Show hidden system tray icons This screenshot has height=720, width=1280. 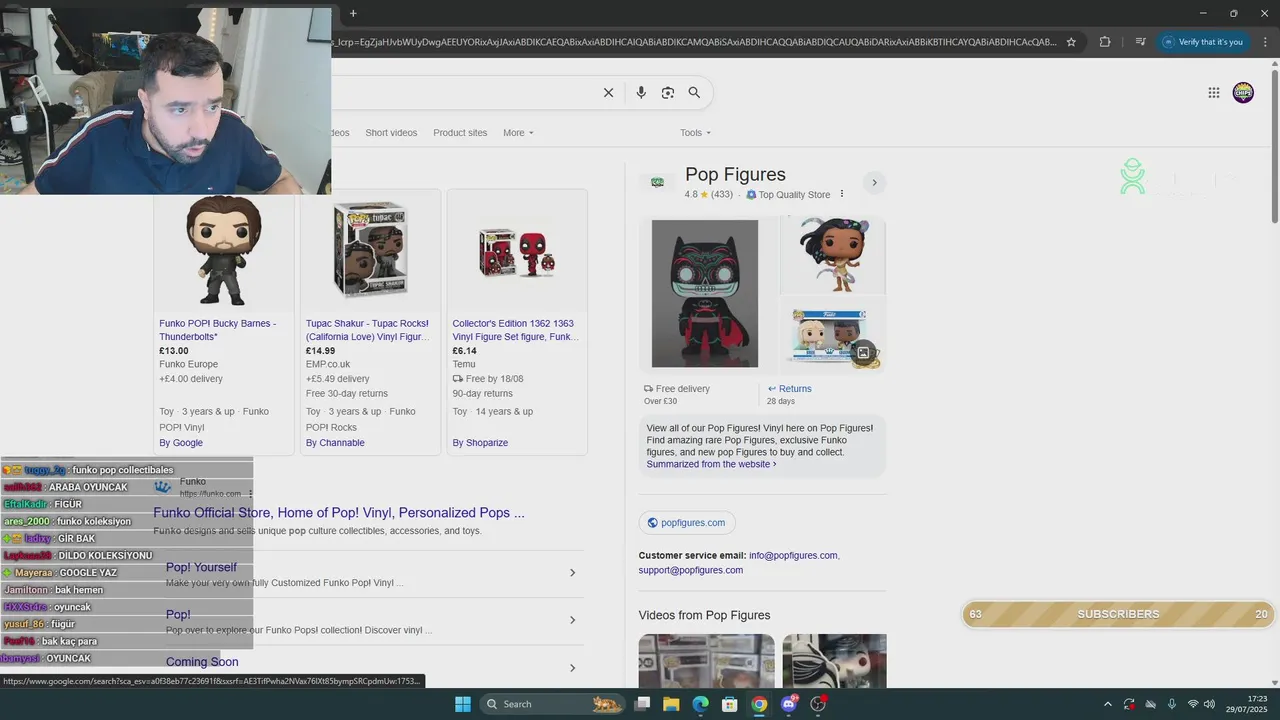click(x=1107, y=704)
